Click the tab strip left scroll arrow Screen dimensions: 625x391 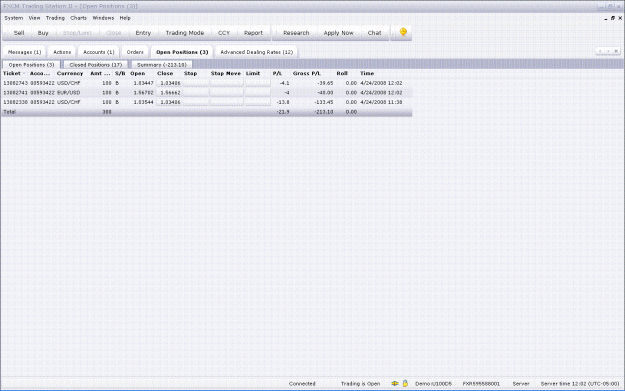(x=600, y=51)
